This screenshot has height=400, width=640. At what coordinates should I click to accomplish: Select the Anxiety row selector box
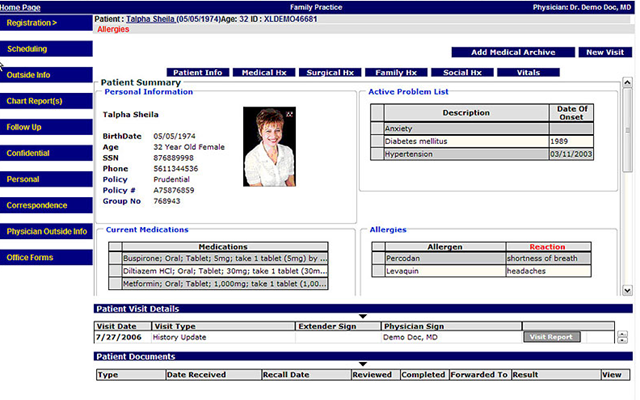click(x=377, y=129)
